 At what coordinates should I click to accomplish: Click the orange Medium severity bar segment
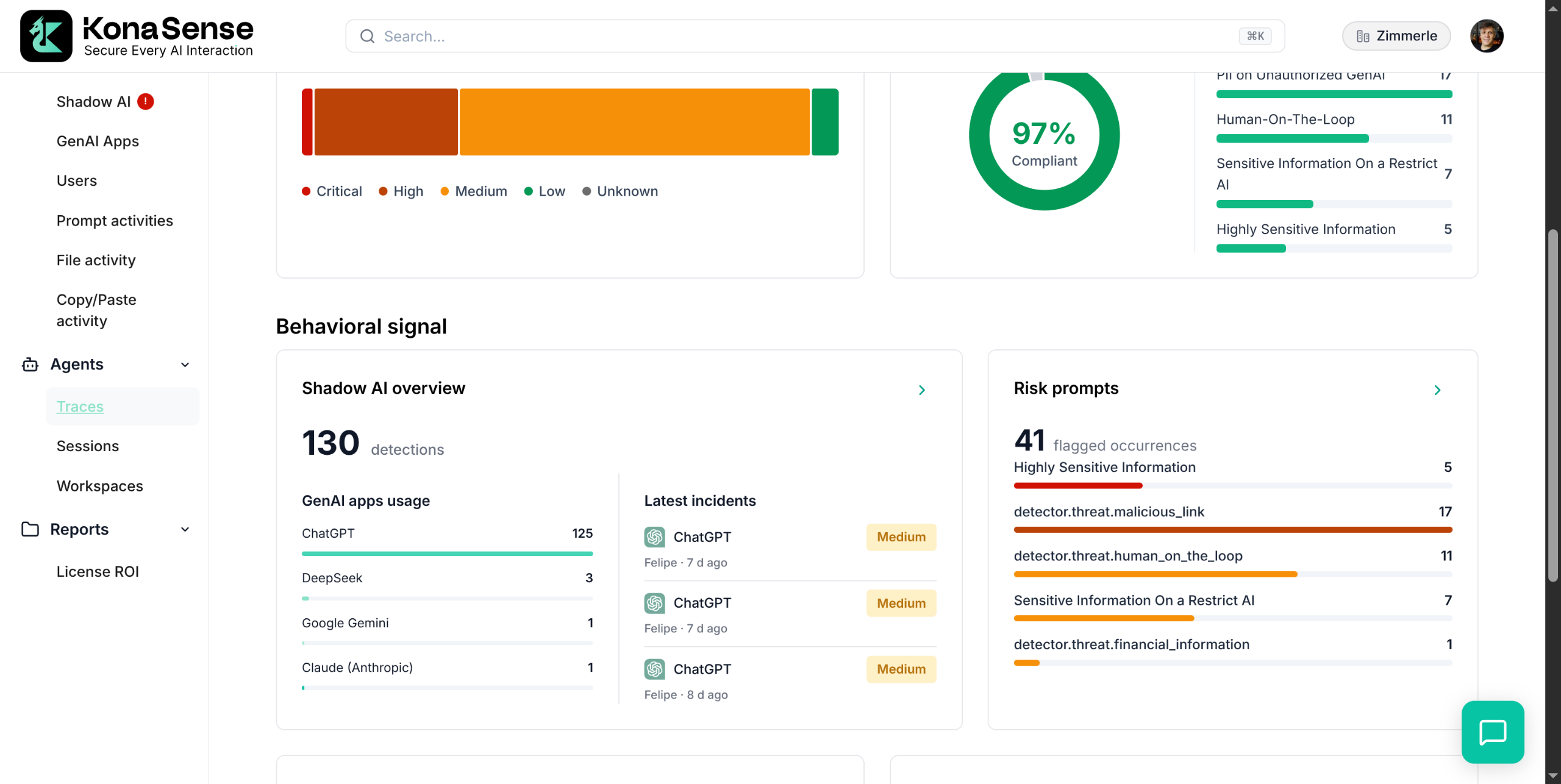coord(634,122)
